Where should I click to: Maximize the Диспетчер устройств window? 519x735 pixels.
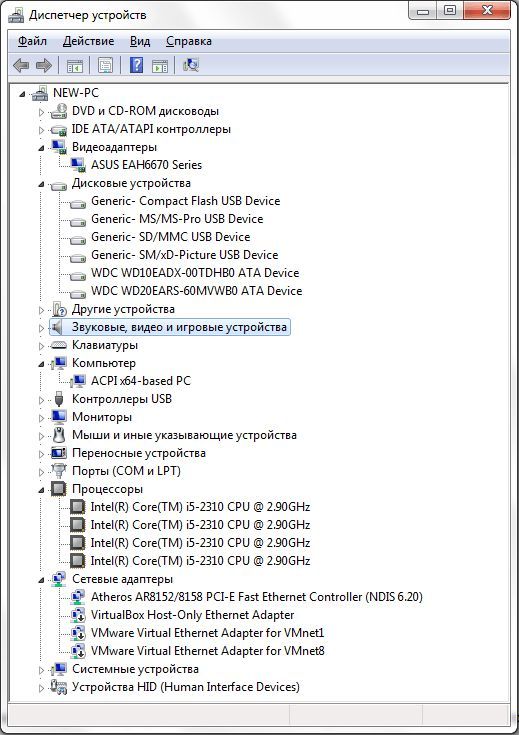(x=450, y=10)
